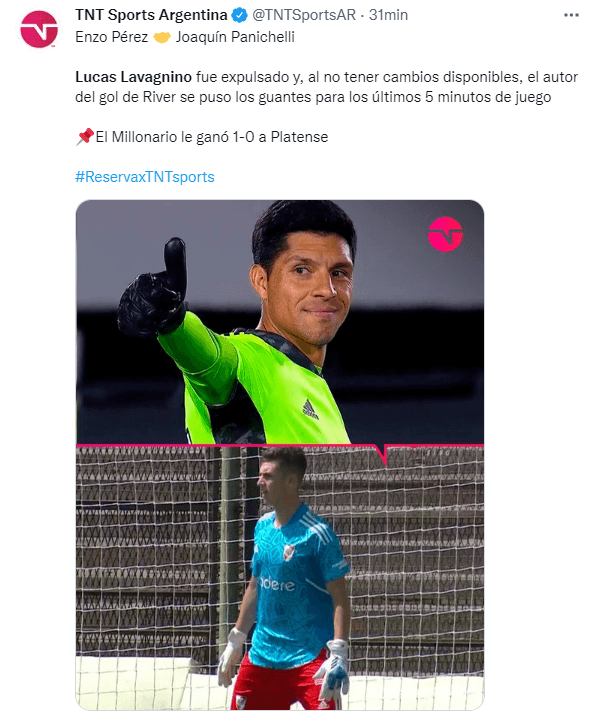Open the TNT Sports profile avatar
This screenshot has height=715, width=595.
click(39, 29)
